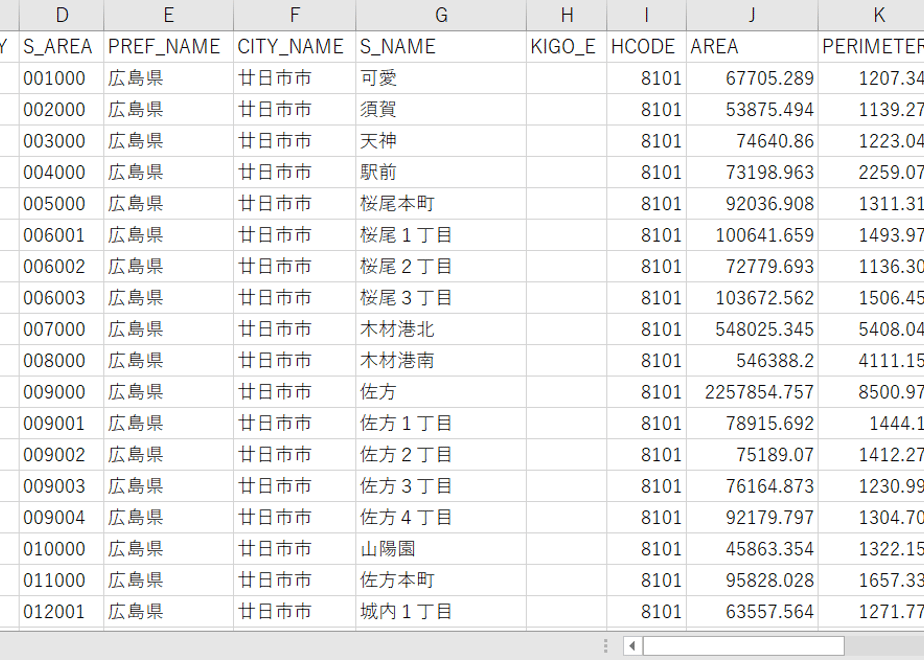Click the horizontal scrollbar thumb

(x=743, y=646)
